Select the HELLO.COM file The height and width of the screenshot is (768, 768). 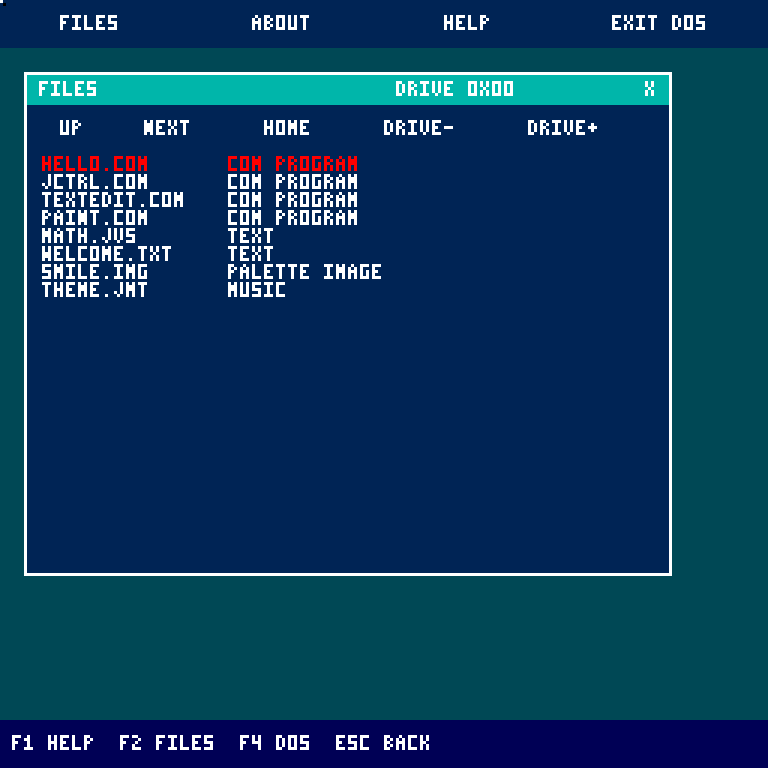[95, 164]
